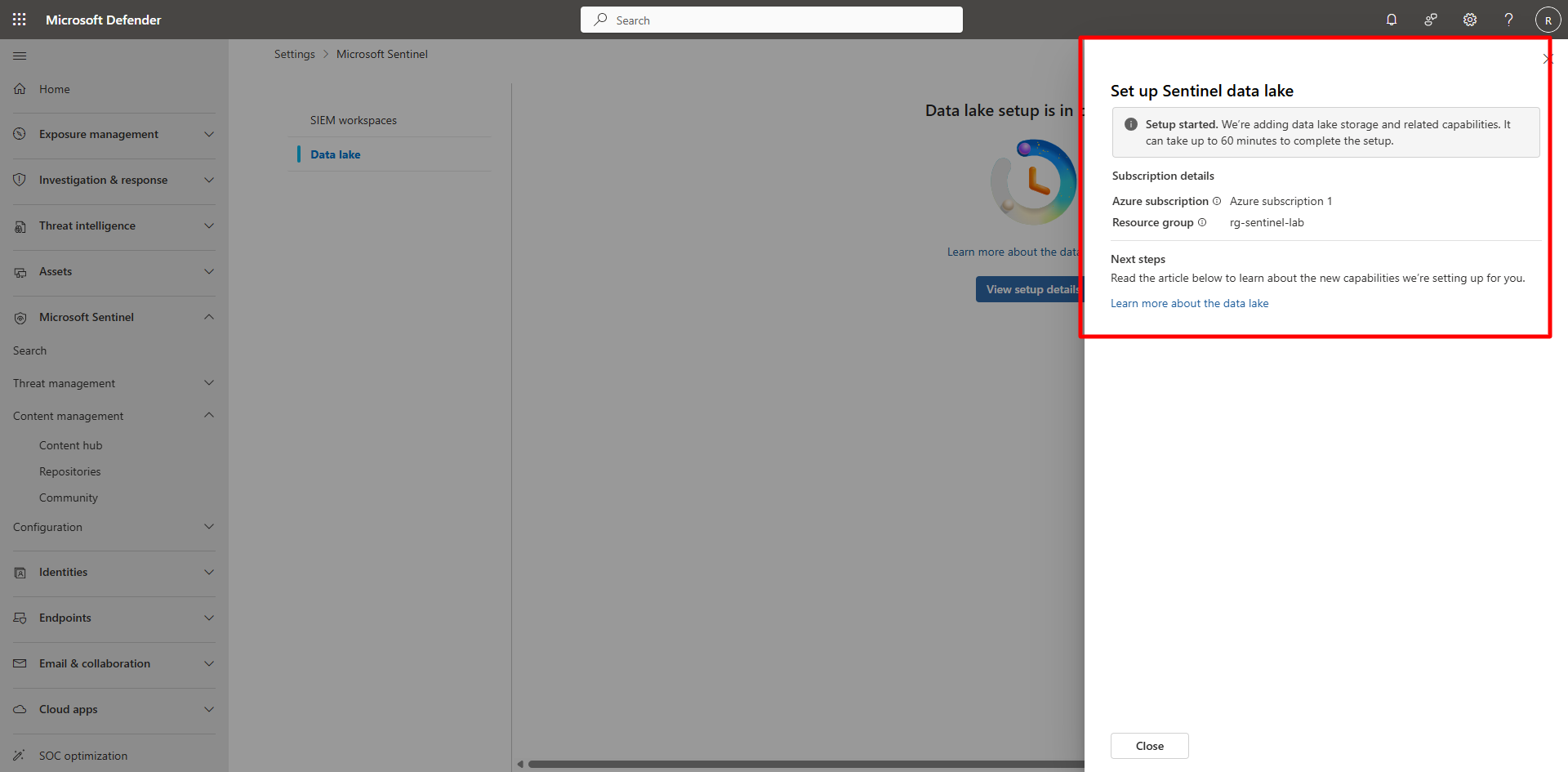1568x772 pixels.
Task: Open the account avatar R
Action: pos(1548,20)
